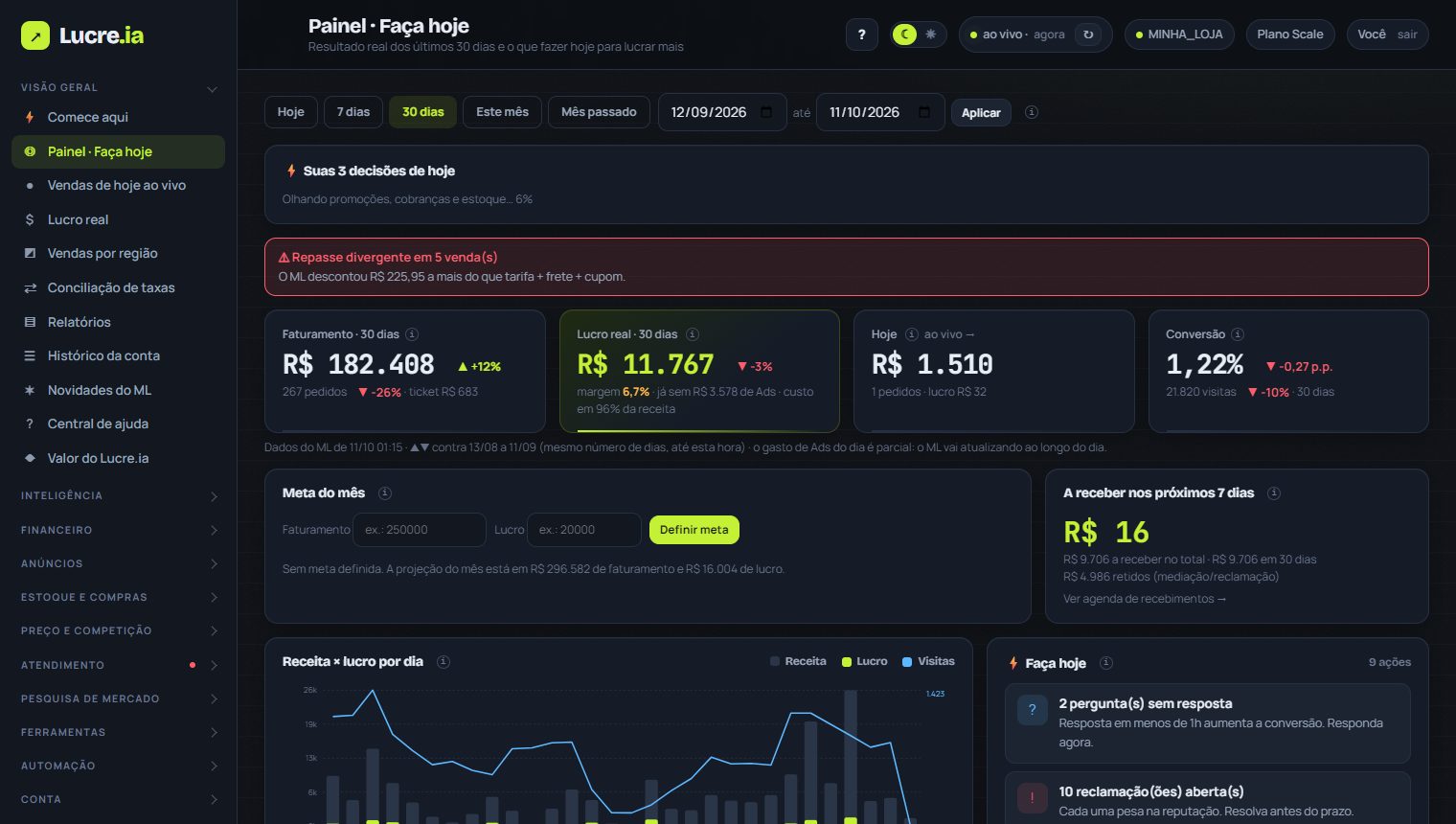Show info icon next to Aplicar button
The width and height of the screenshot is (1456, 824).
pos(1032,112)
